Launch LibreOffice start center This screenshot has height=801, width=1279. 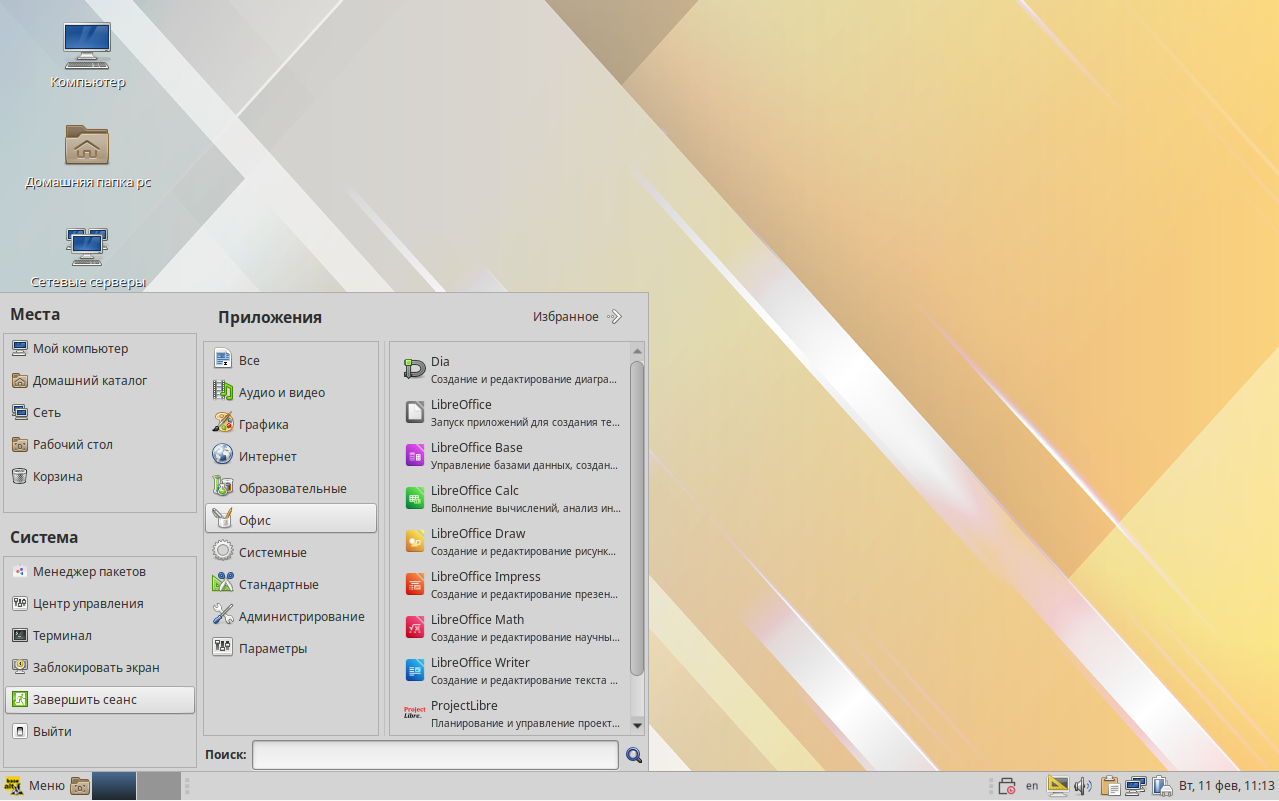coord(512,412)
